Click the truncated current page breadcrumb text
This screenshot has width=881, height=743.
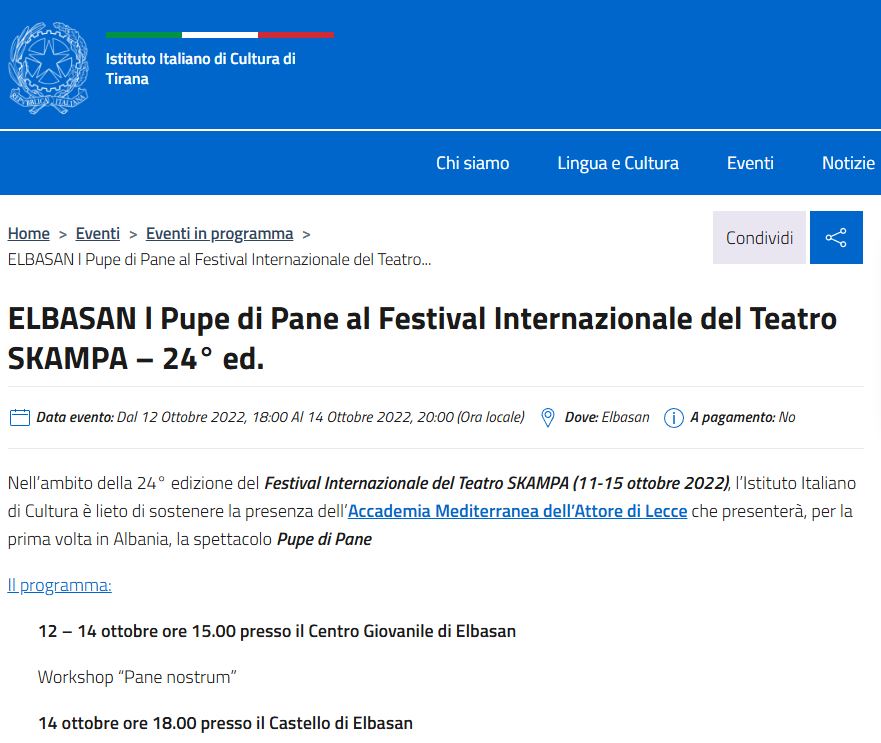(219, 259)
